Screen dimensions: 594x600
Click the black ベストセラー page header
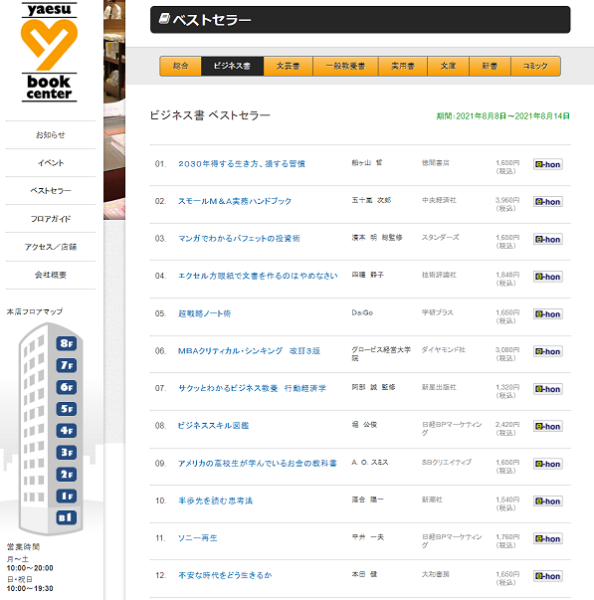(360, 20)
